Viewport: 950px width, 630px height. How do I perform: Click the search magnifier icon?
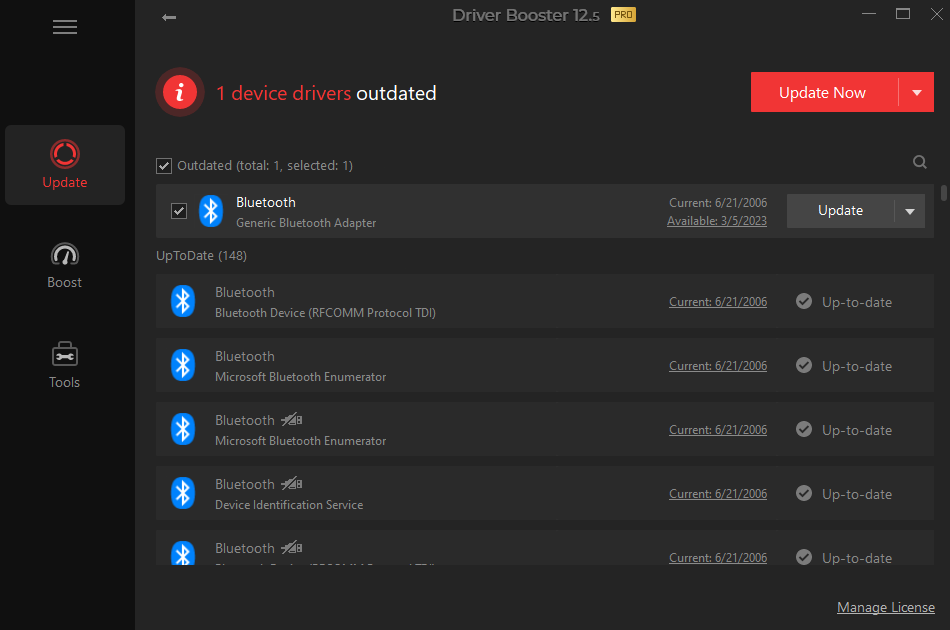pos(919,161)
